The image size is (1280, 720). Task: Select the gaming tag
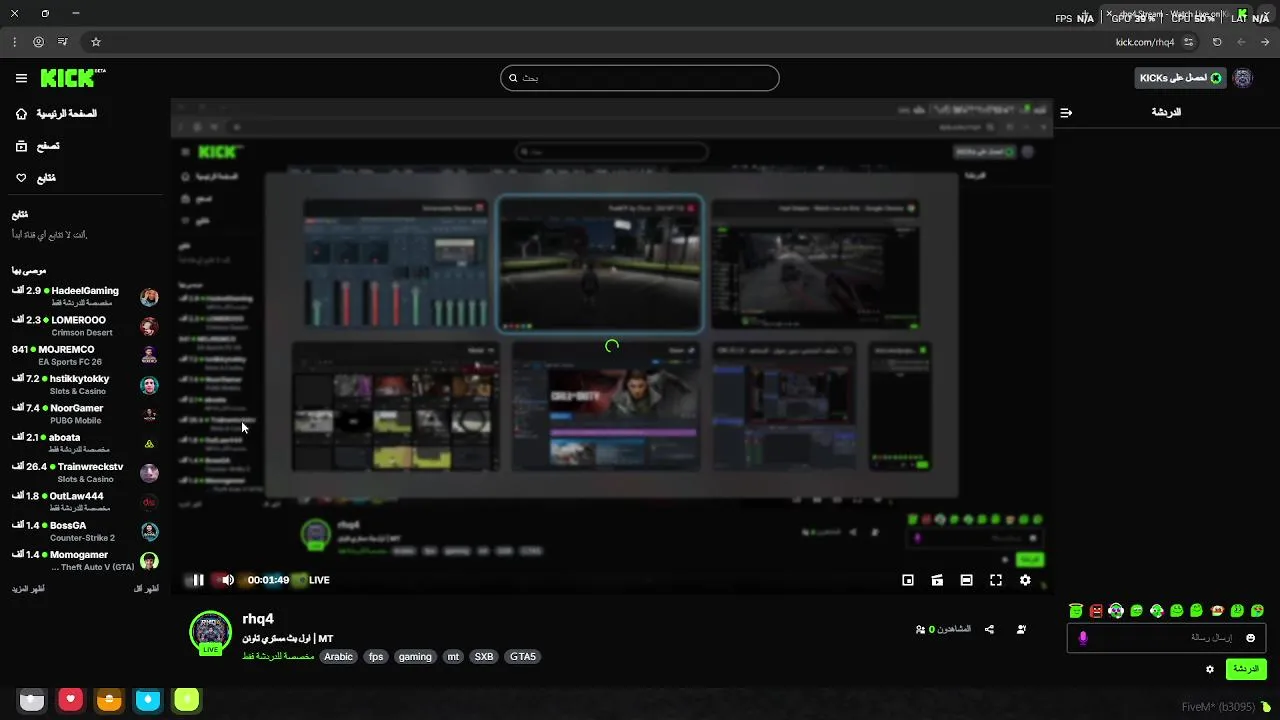point(415,657)
